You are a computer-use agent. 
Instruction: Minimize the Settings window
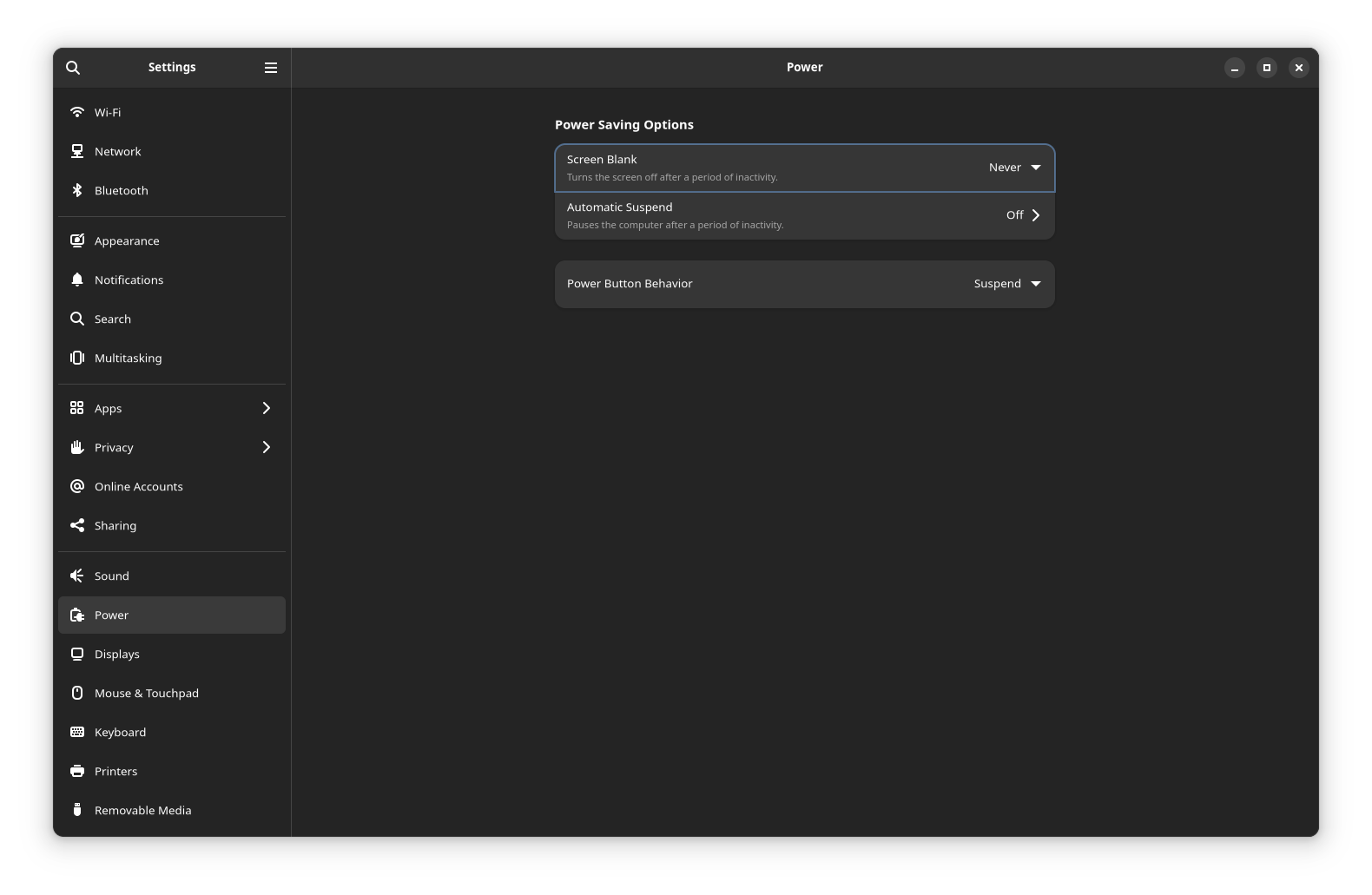(1235, 68)
